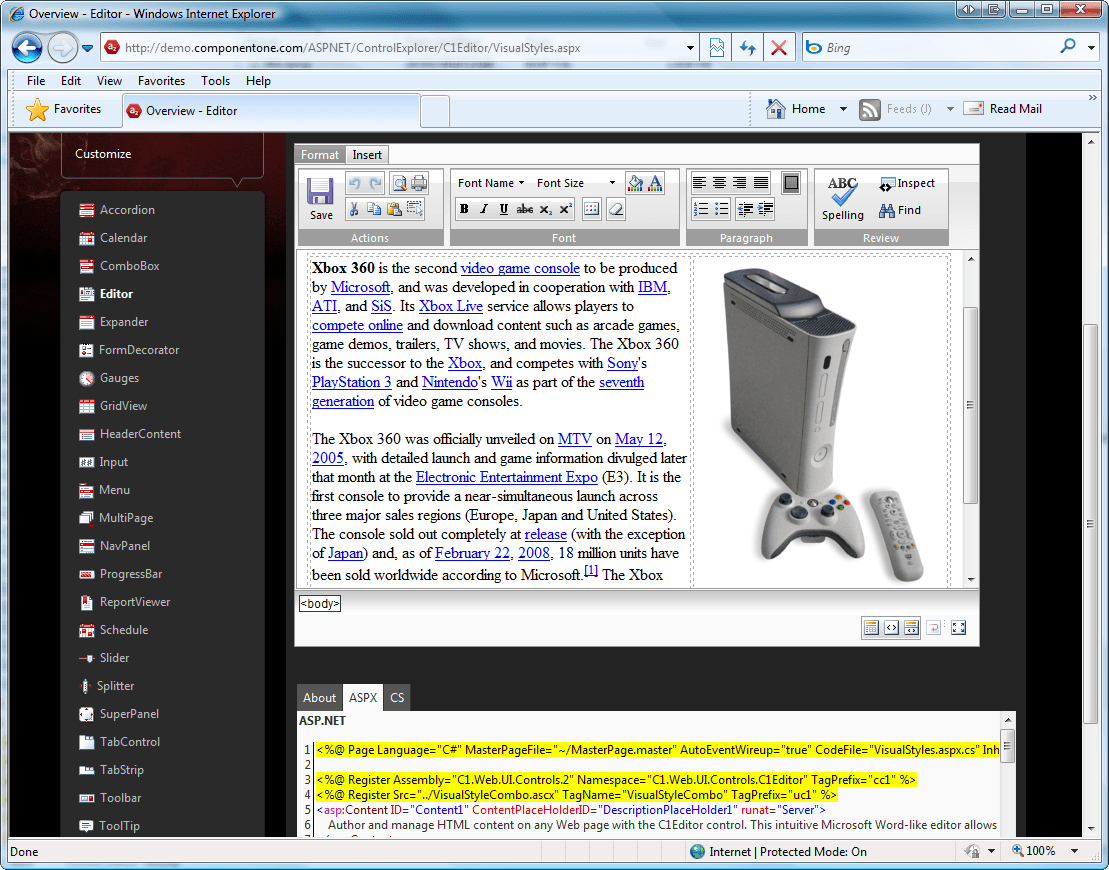Viewport: 1109px width, 870px height.
Task: Open the browser File menu
Action: pyautogui.click(x=36, y=81)
